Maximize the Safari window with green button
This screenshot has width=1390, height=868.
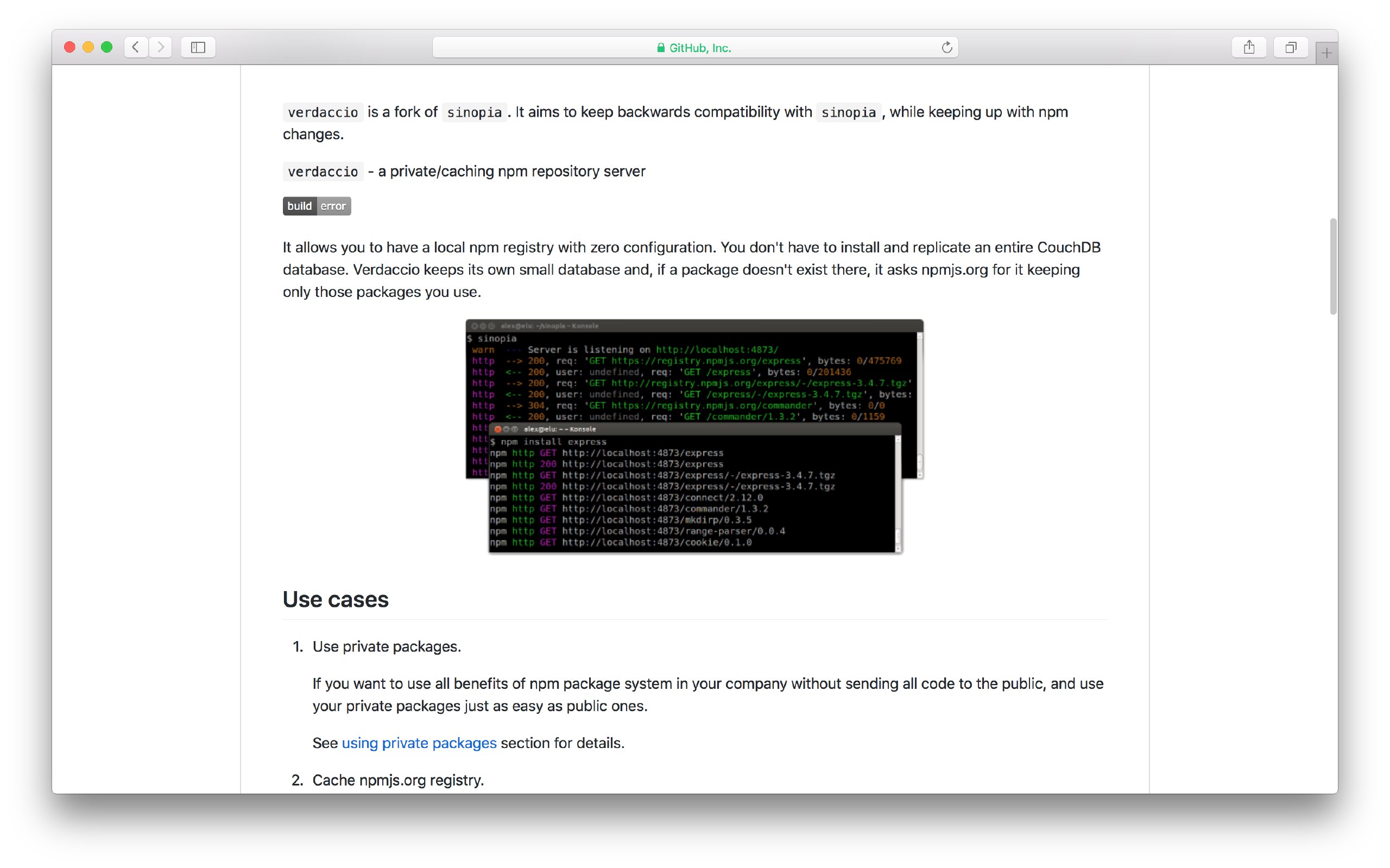pyautogui.click(x=107, y=47)
